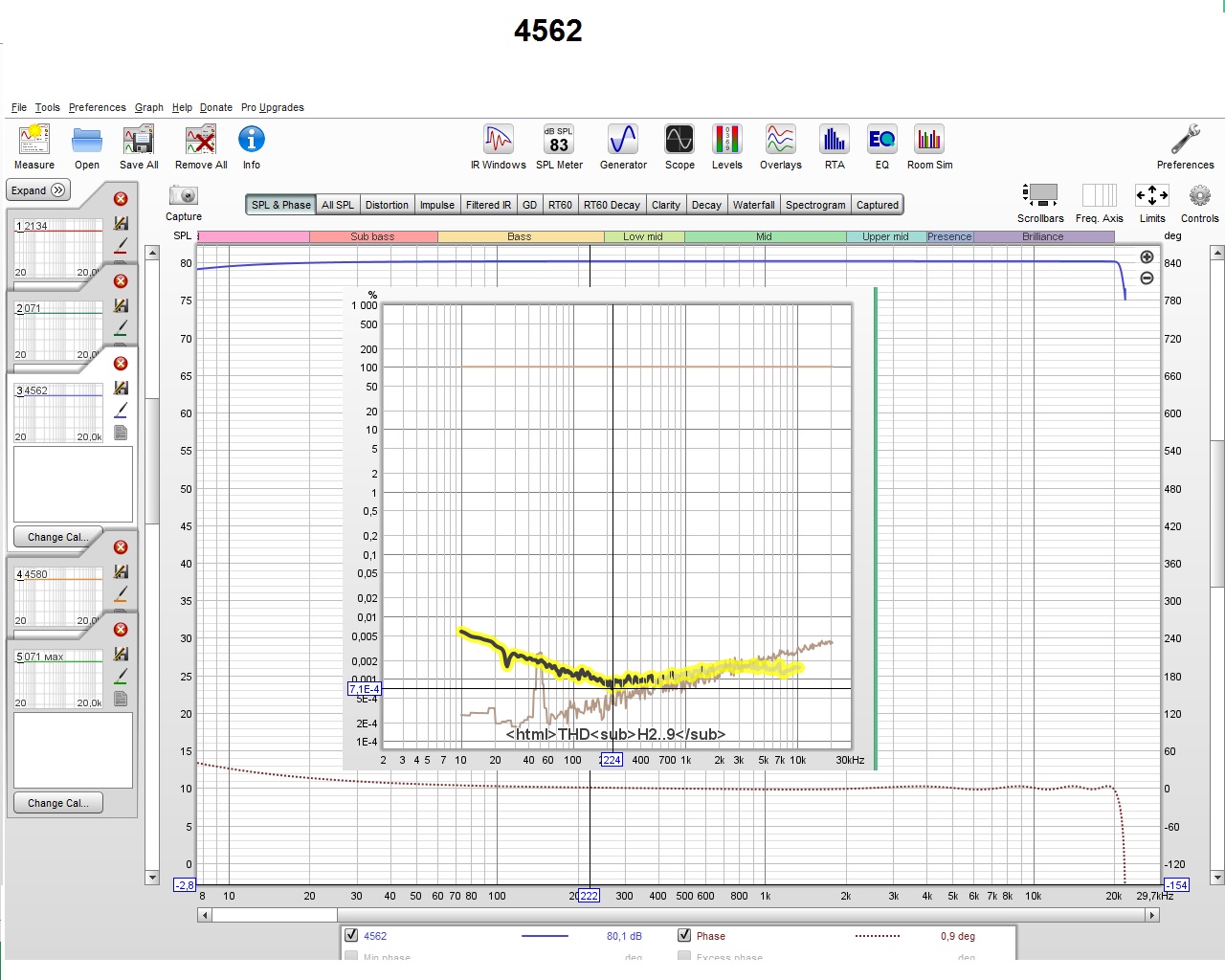Save measurement 2134 using its disk icon
1225x980 pixels.
[x=121, y=223]
